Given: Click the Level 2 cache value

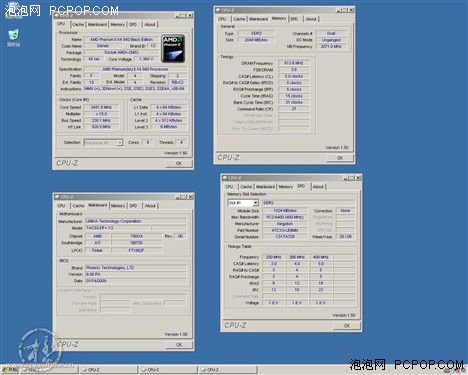Looking at the screenshot, I should pos(168,120).
